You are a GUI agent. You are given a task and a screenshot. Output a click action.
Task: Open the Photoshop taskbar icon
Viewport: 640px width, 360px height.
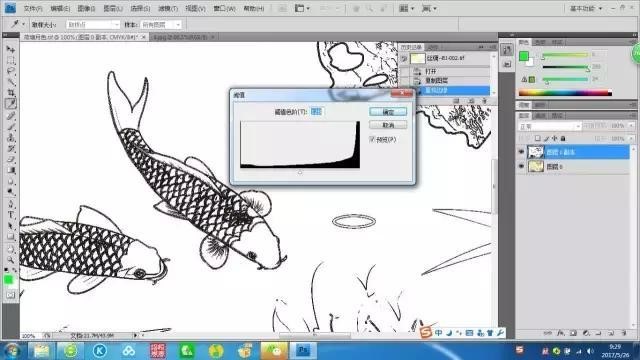(x=303, y=351)
